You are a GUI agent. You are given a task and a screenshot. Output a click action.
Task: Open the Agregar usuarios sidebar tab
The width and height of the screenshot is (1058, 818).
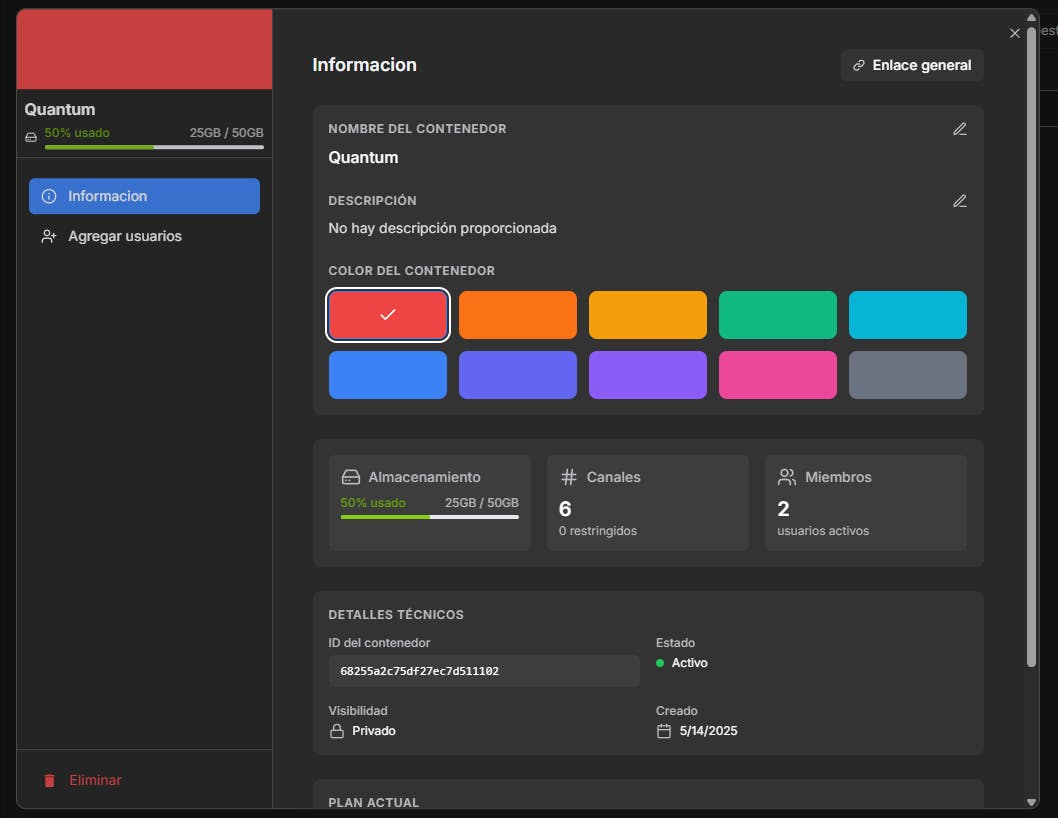144,236
